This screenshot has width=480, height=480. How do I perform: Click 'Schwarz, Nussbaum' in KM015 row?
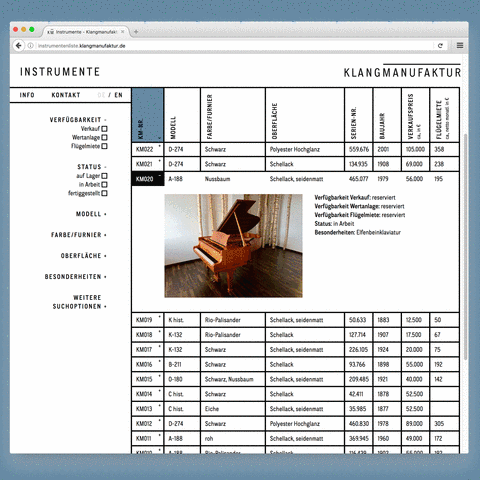(x=229, y=379)
